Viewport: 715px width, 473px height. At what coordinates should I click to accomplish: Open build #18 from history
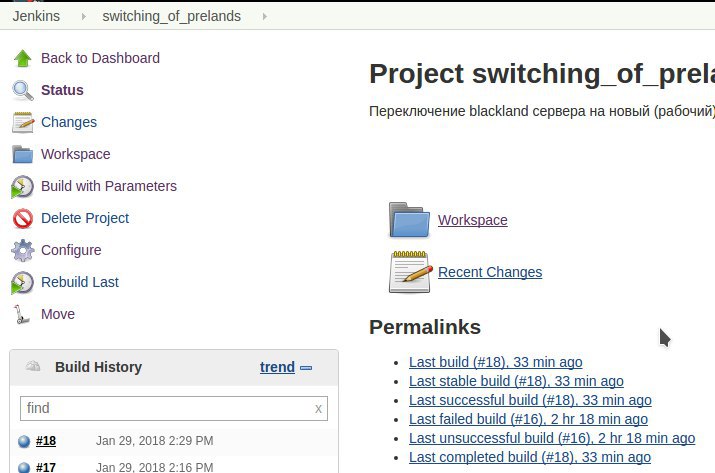46,441
